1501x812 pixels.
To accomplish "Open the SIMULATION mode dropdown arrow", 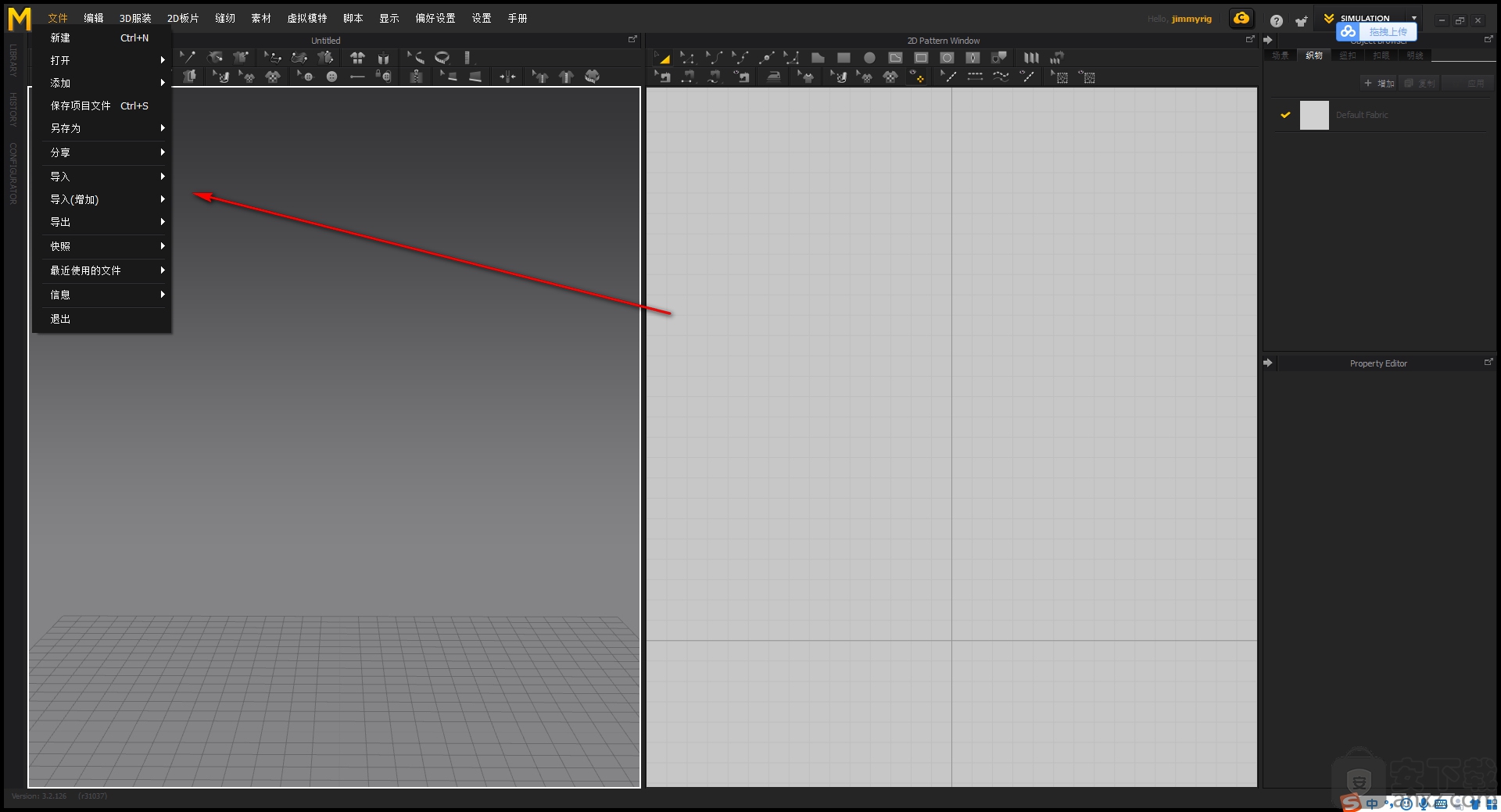I will coord(1414,18).
